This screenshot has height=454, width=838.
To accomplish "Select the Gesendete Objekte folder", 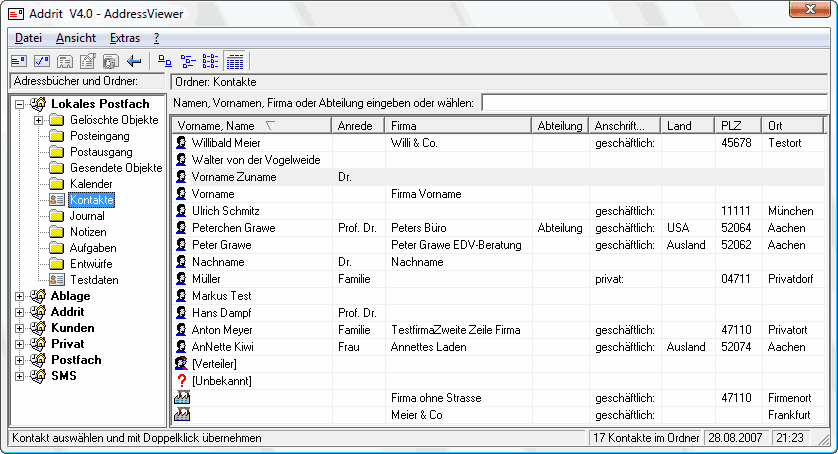I will click(116, 168).
